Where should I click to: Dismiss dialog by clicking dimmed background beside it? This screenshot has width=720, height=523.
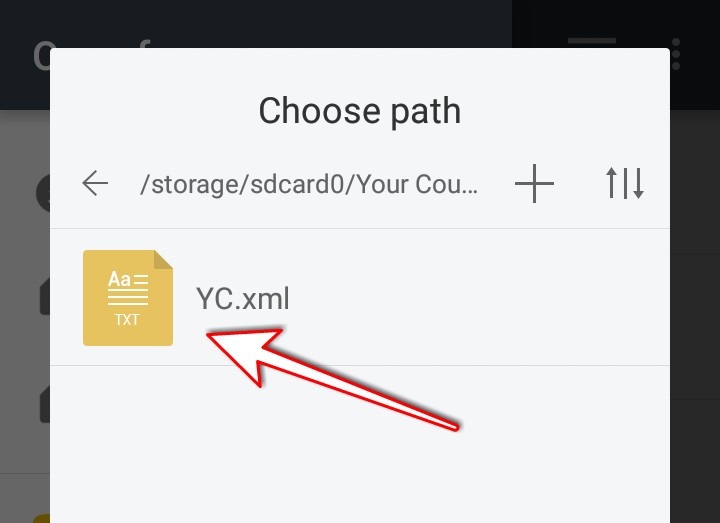pos(695,321)
